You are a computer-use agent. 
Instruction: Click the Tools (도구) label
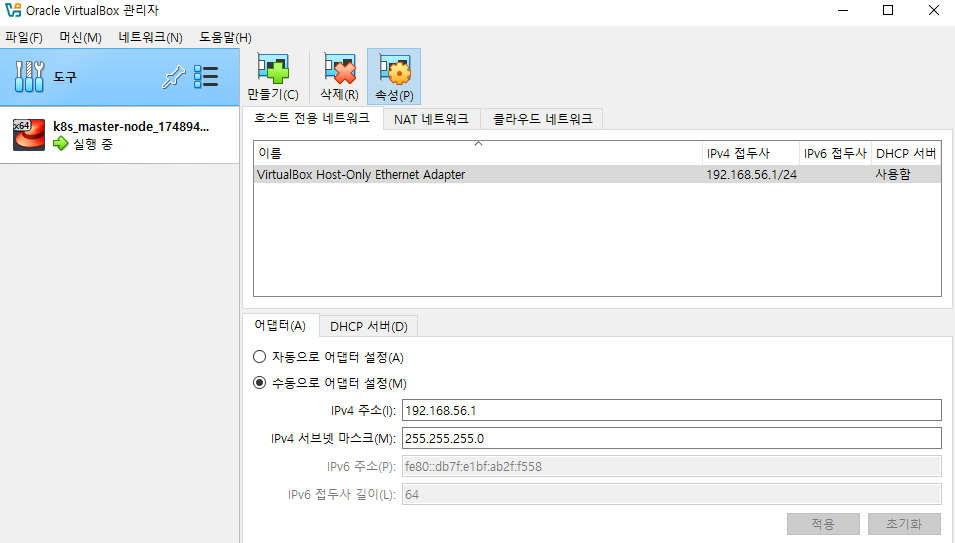(x=65, y=77)
